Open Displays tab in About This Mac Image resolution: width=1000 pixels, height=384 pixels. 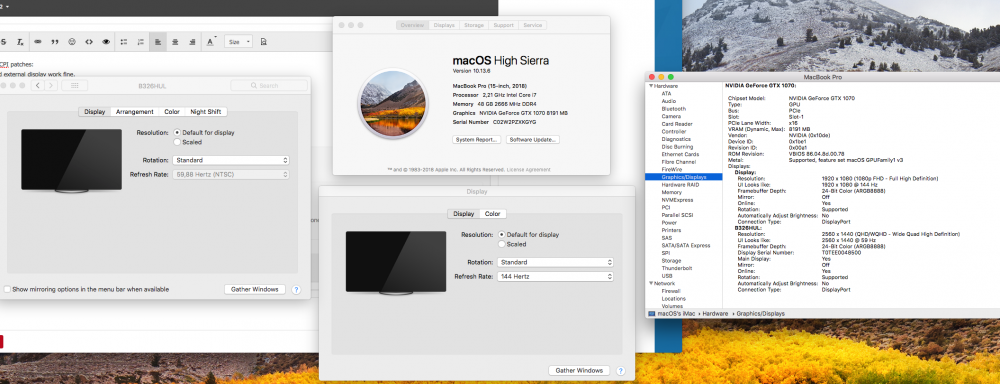pyautogui.click(x=444, y=25)
